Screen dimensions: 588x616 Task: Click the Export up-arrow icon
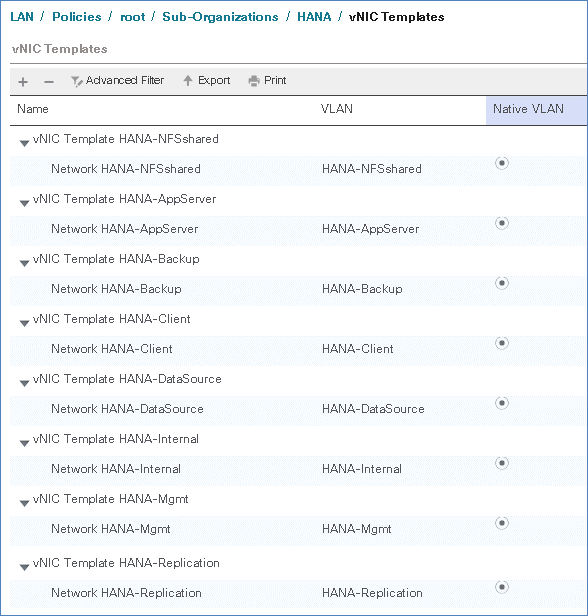click(x=188, y=81)
